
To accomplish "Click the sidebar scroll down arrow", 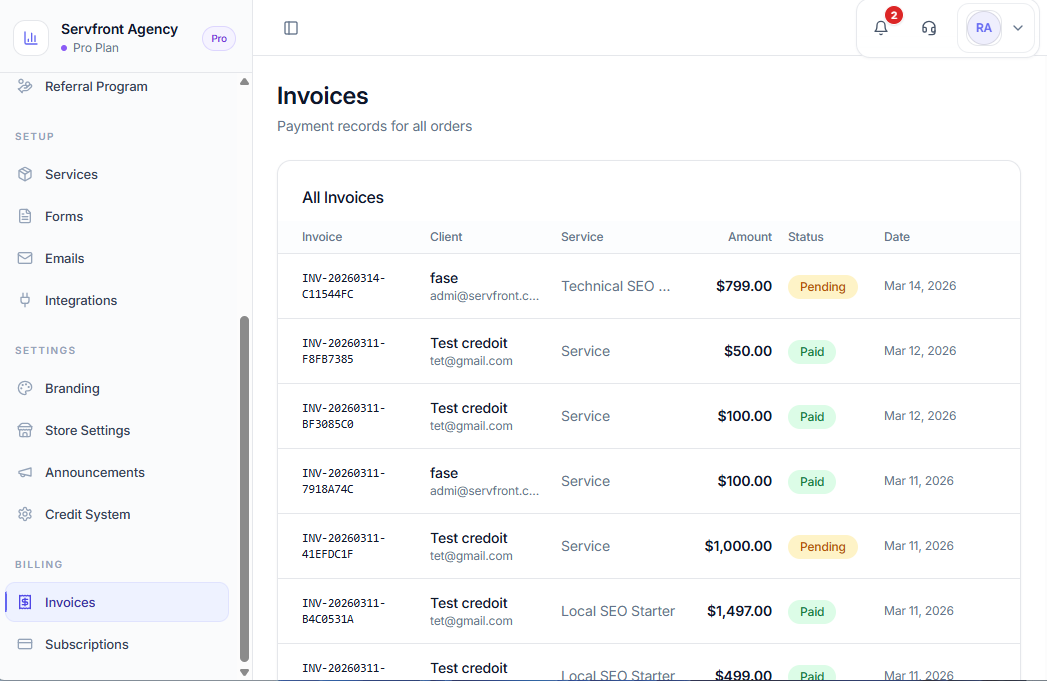I will 245,672.
